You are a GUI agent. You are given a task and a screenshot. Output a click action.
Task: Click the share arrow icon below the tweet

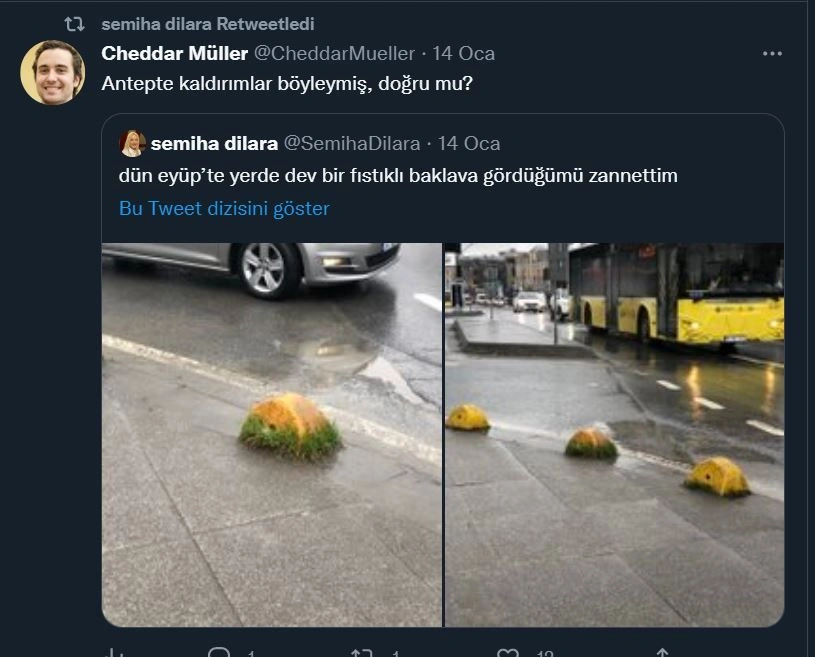point(661,654)
